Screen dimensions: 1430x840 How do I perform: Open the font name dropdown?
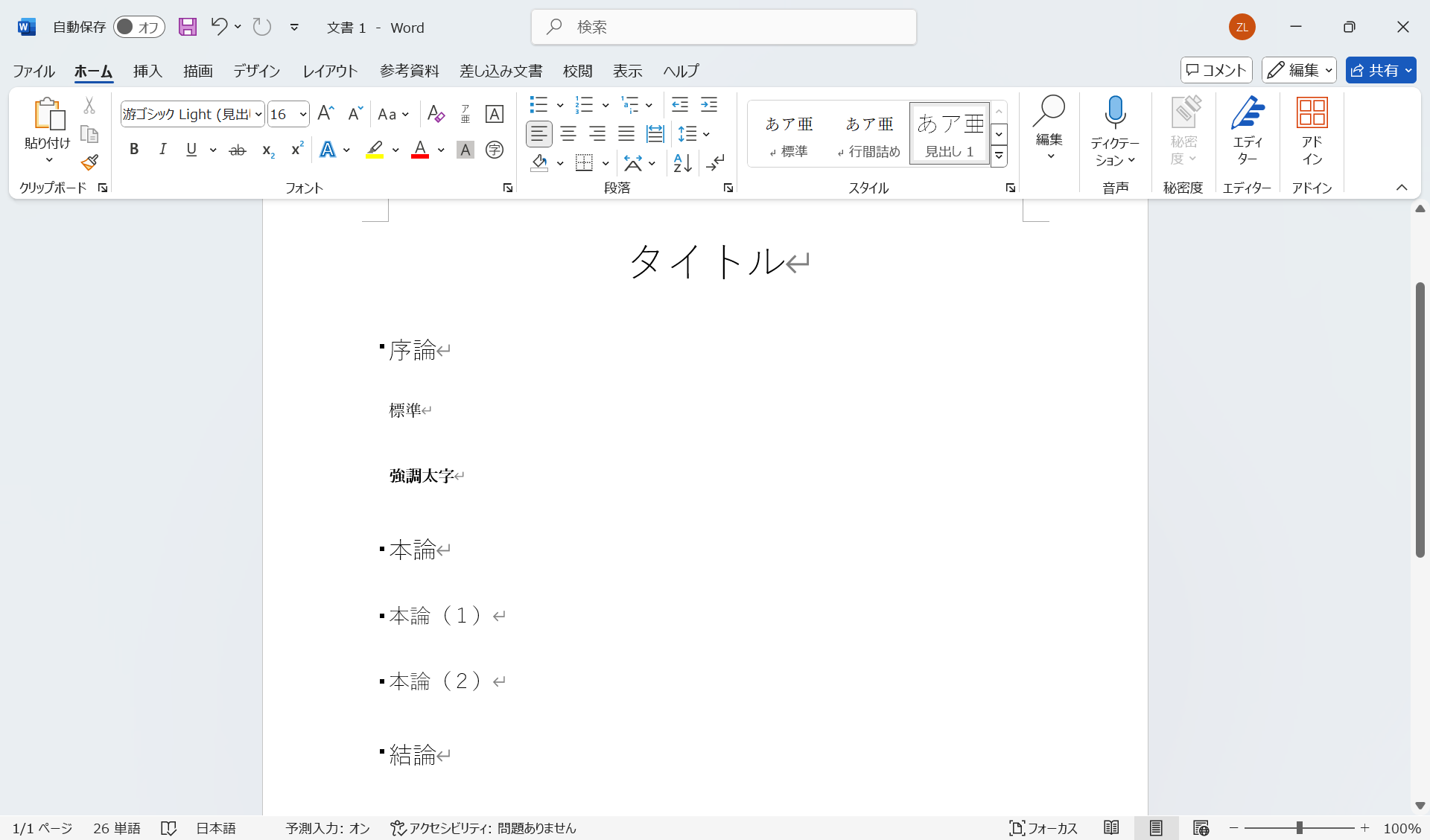258,114
